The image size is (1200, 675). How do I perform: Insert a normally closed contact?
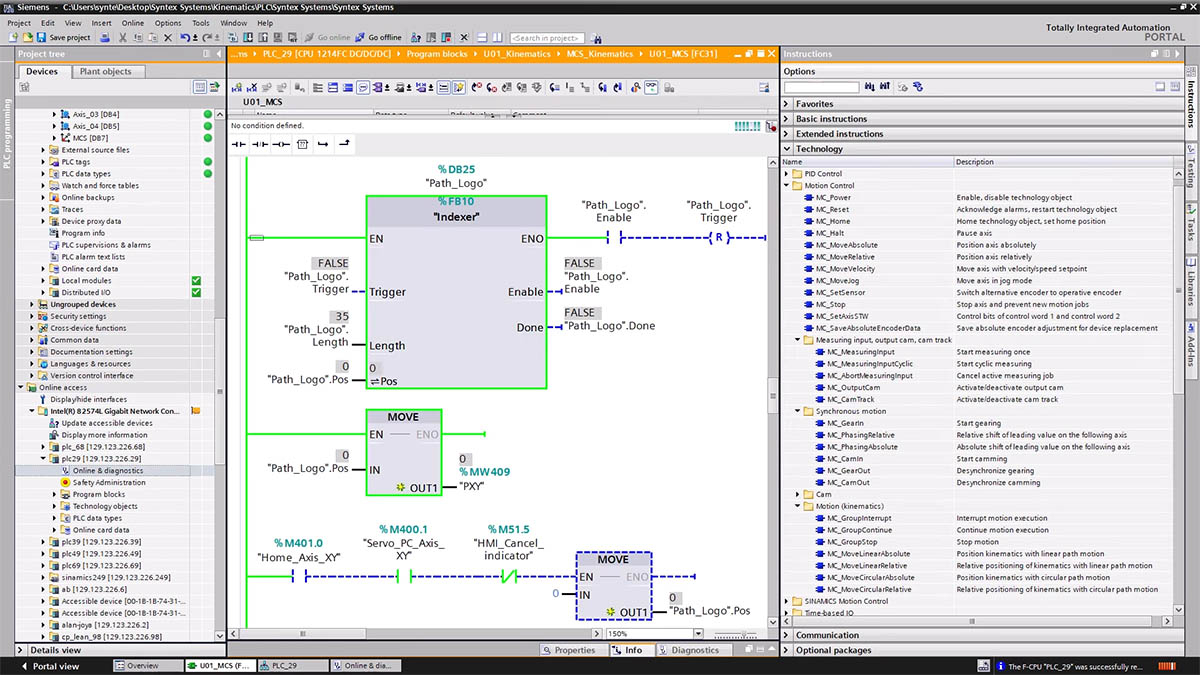[260, 144]
